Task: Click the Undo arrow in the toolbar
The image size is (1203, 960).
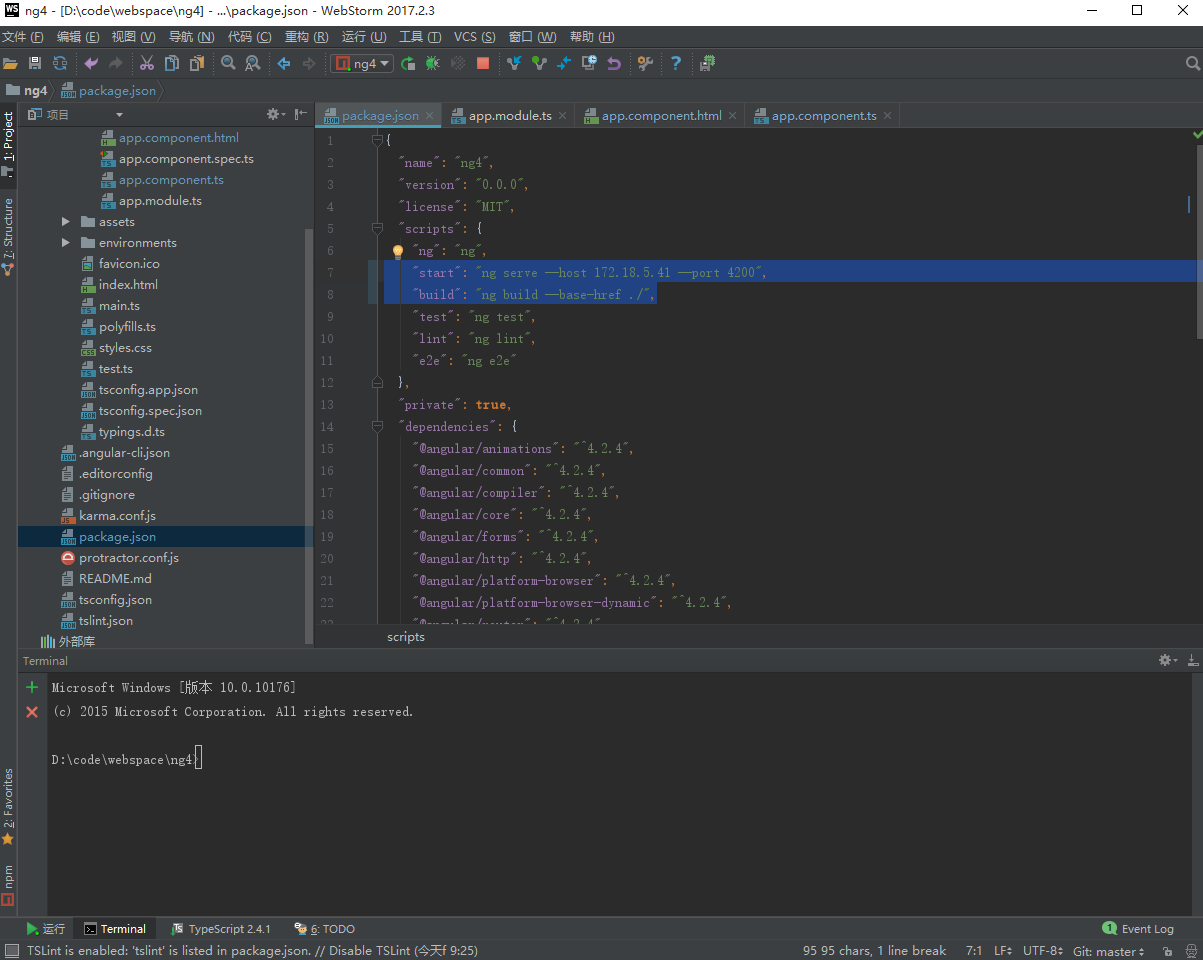Action: (x=91, y=63)
